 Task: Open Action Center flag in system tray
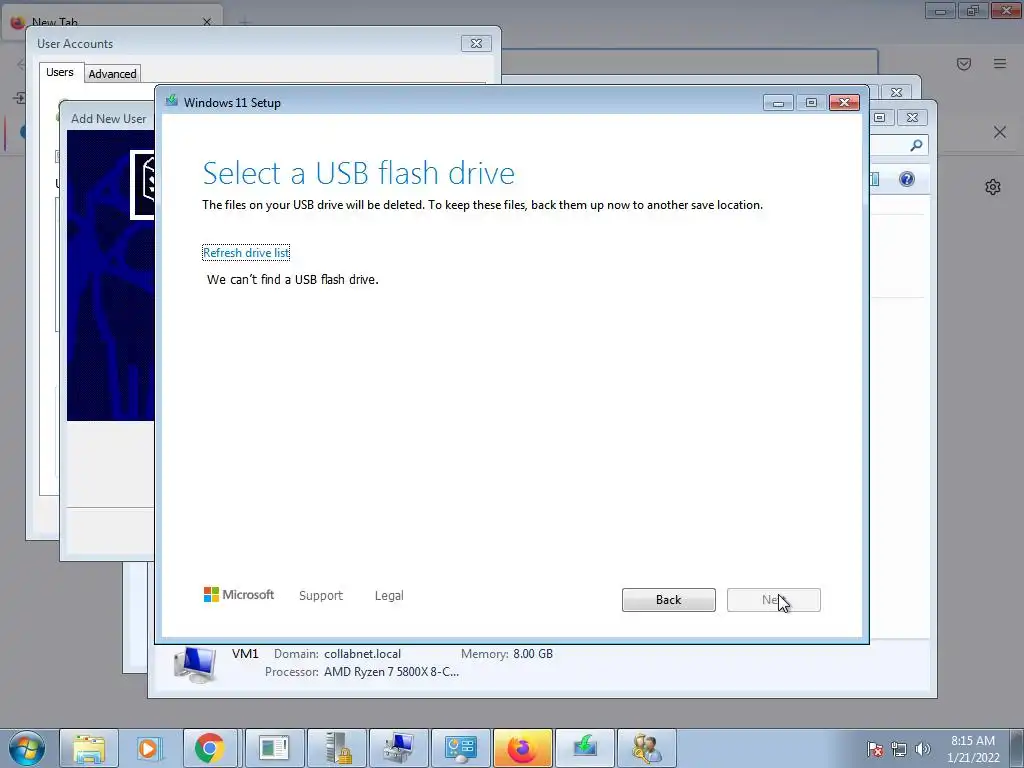point(874,749)
